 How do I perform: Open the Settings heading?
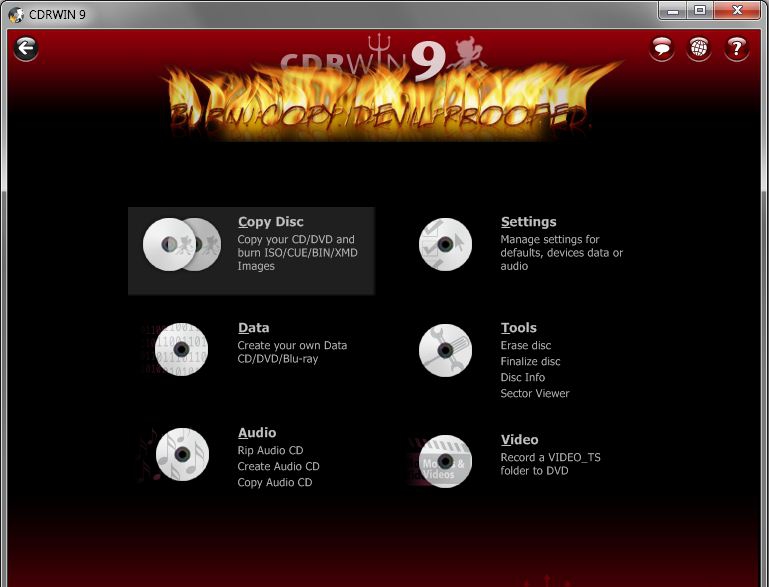point(528,222)
